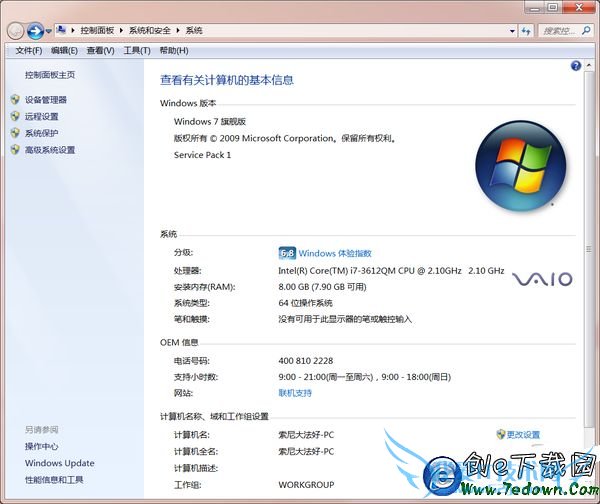Click the Windows logo image
The height and width of the screenshot is (504, 600).
[520, 166]
